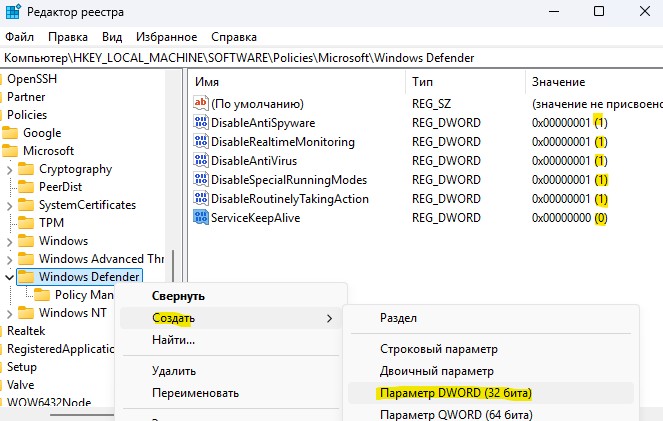
Task: Click the Microsoft folder icon
Action: (10, 151)
